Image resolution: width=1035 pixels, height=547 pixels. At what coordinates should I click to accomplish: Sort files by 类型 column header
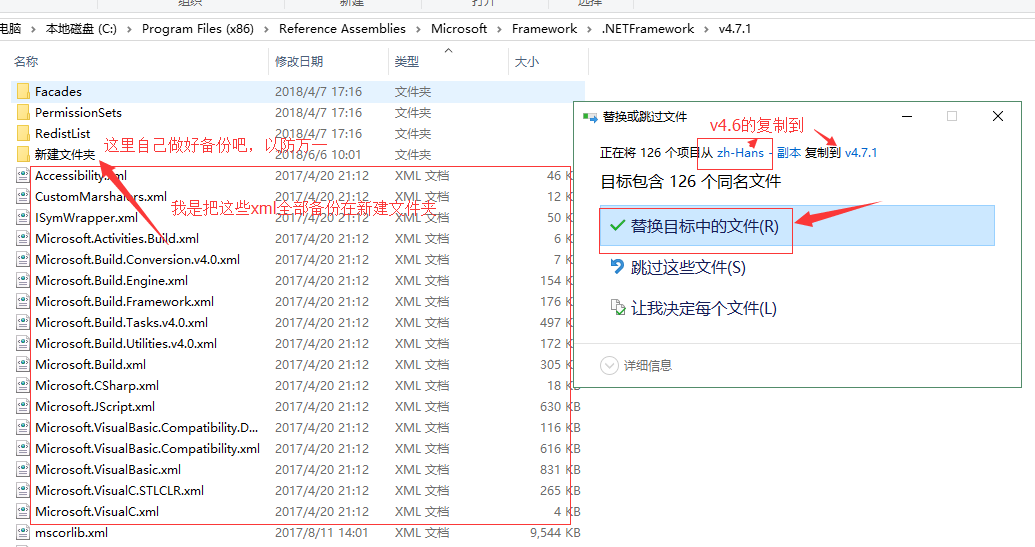coord(407,61)
